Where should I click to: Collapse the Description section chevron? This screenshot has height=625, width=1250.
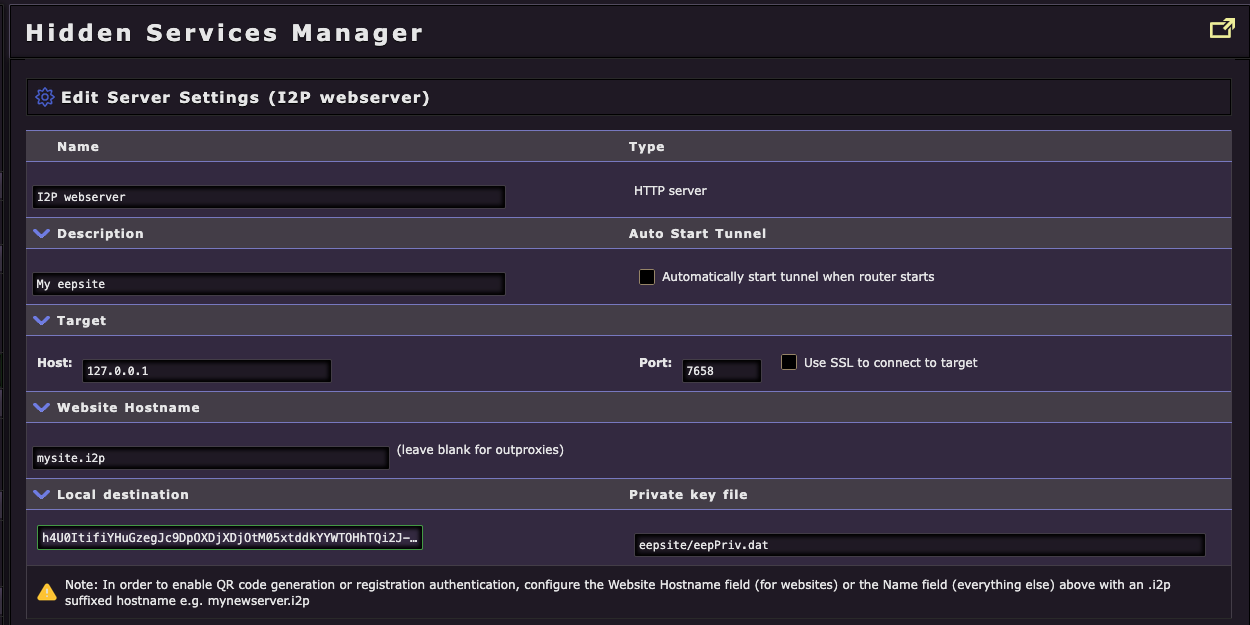pos(40,233)
